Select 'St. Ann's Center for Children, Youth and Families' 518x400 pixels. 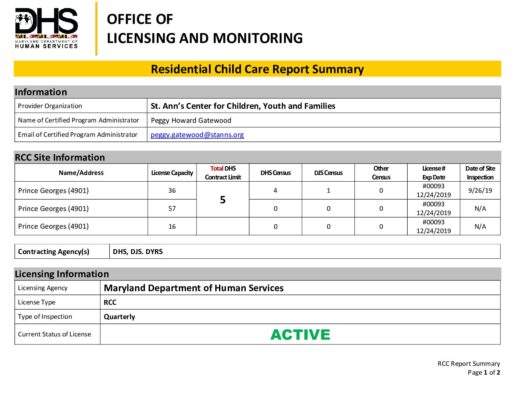click(x=243, y=106)
